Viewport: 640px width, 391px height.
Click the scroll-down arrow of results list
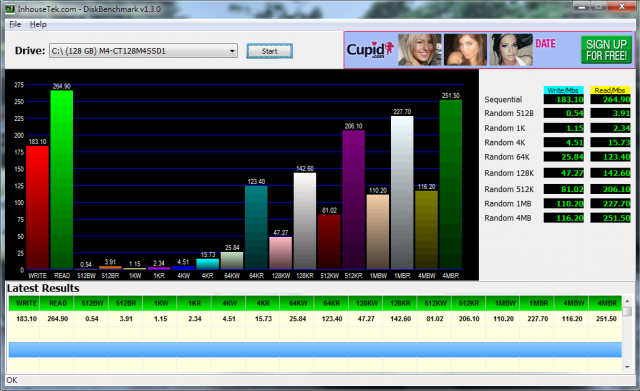[627, 367]
